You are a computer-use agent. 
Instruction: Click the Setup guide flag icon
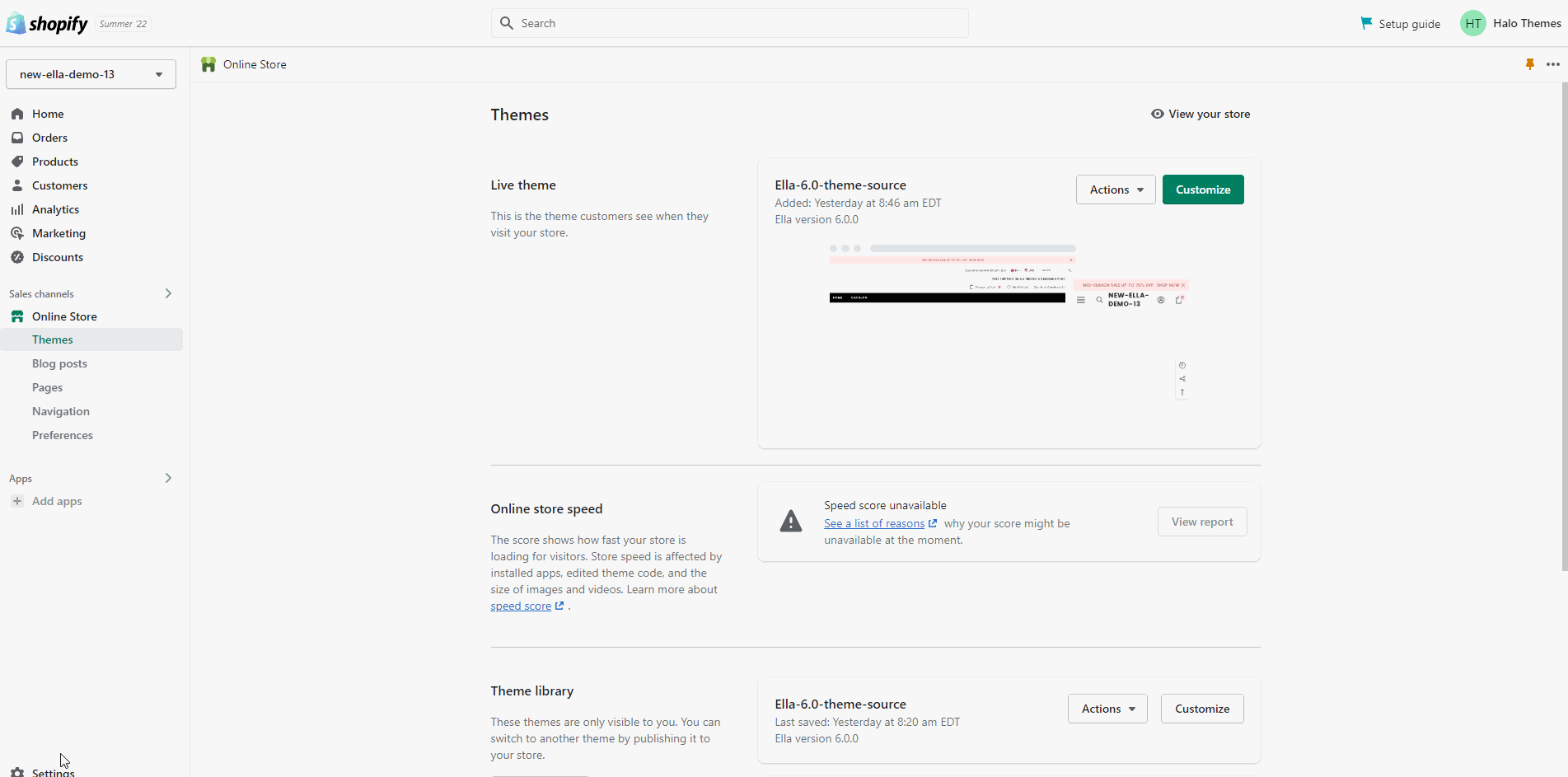click(x=1366, y=23)
